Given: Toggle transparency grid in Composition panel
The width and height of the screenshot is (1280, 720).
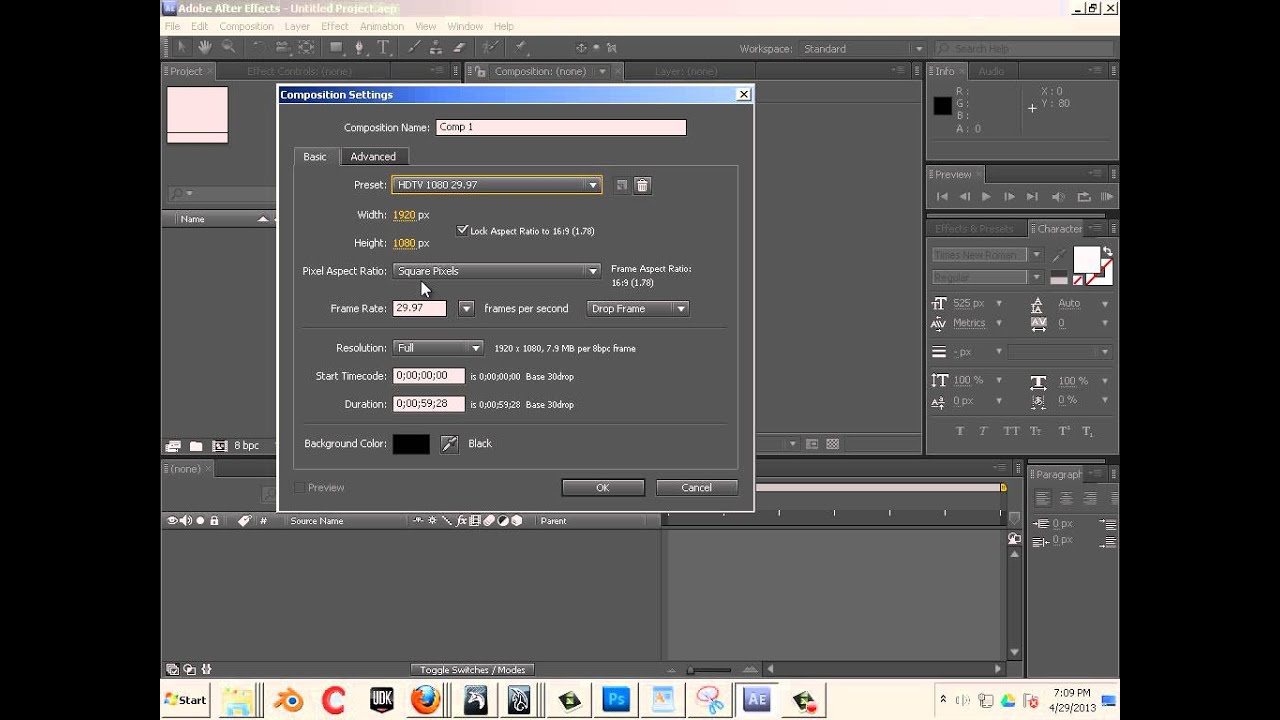Looking at the screenshot, I should click(x=834, y=444).
